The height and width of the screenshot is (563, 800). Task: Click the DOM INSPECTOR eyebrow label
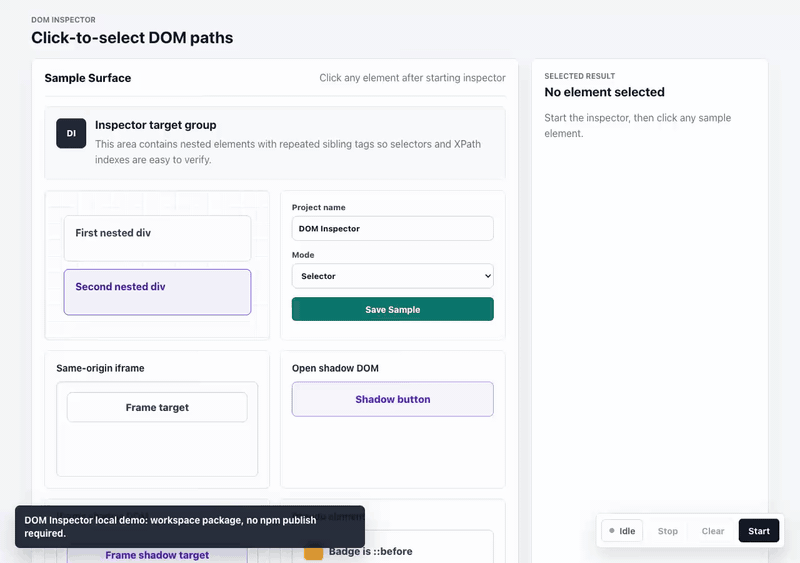tap(63, 20)
